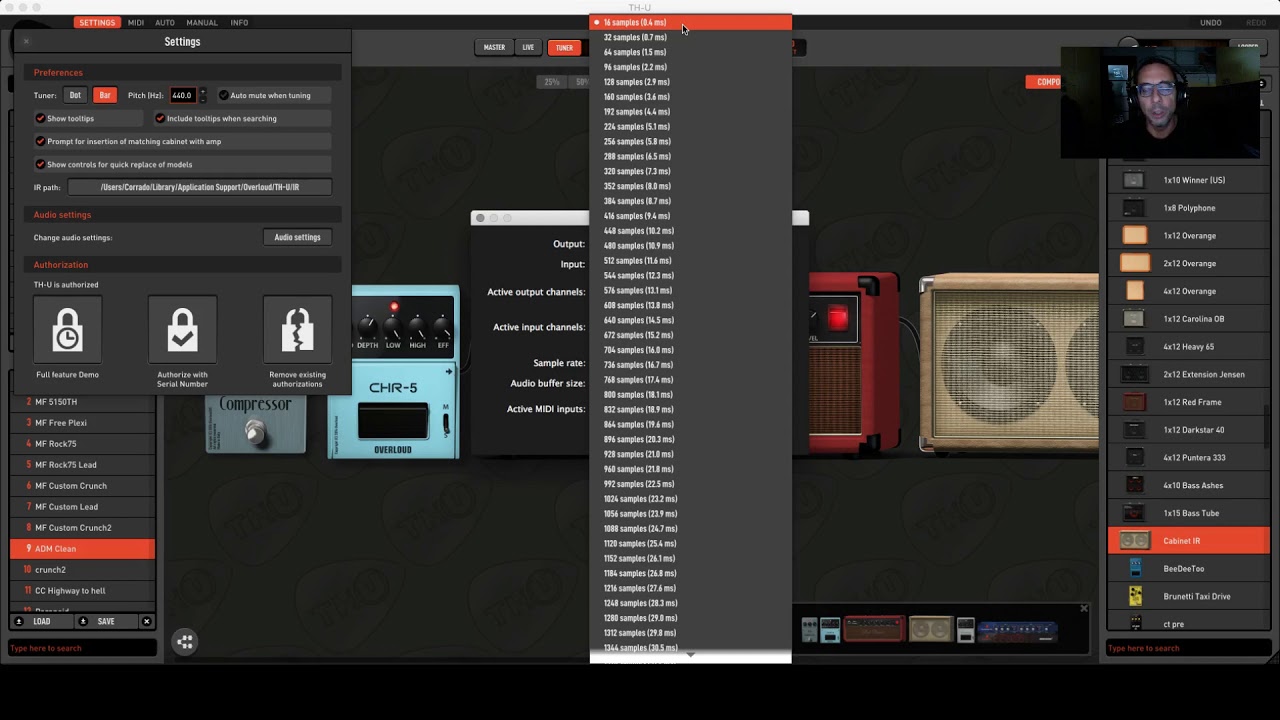Set tuner display to Dot
The width and height of the screenshot is (1280, 720).
tap(75, 95)
